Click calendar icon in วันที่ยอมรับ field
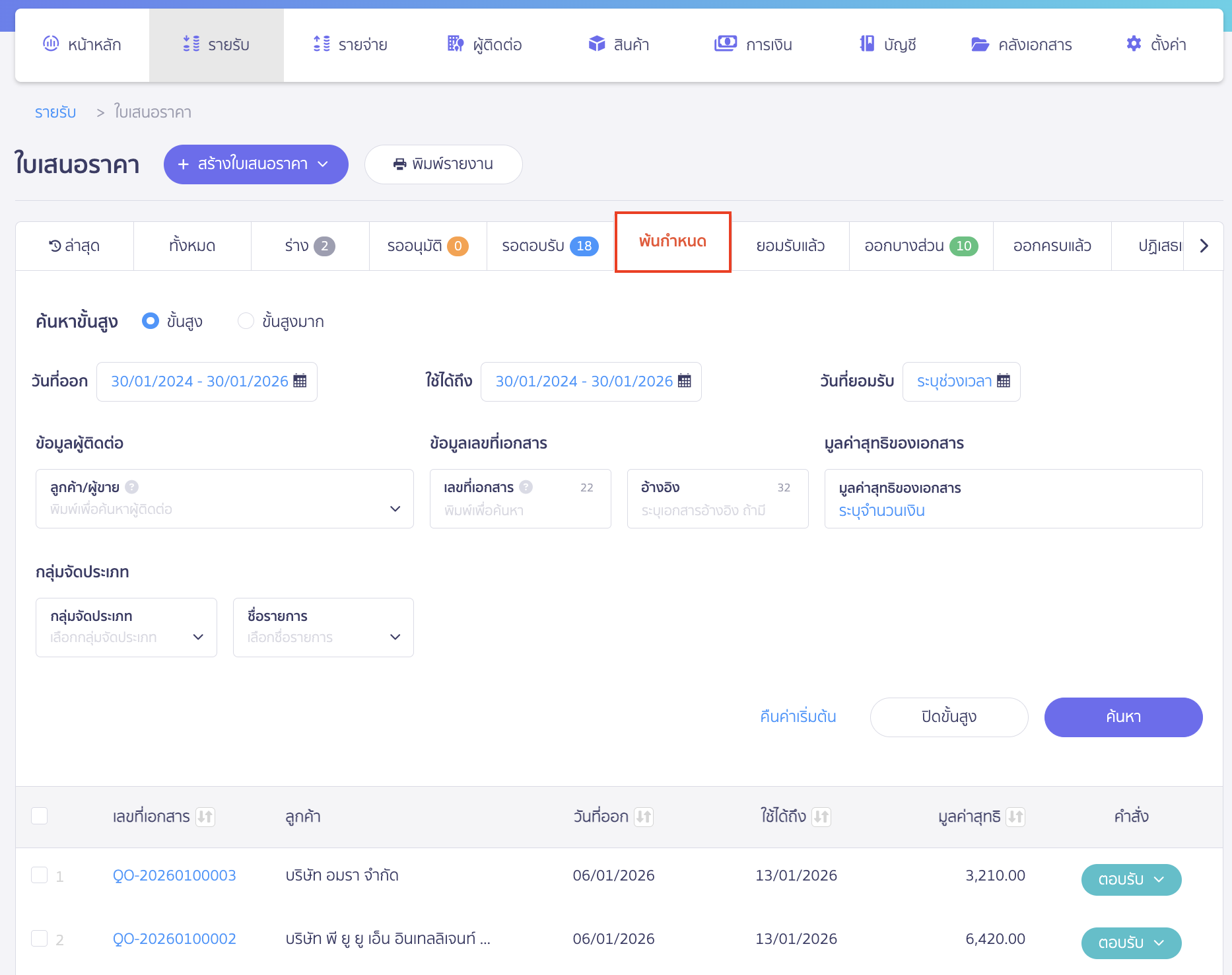Screen dimensions: 1232x975 pos(1004,381)
